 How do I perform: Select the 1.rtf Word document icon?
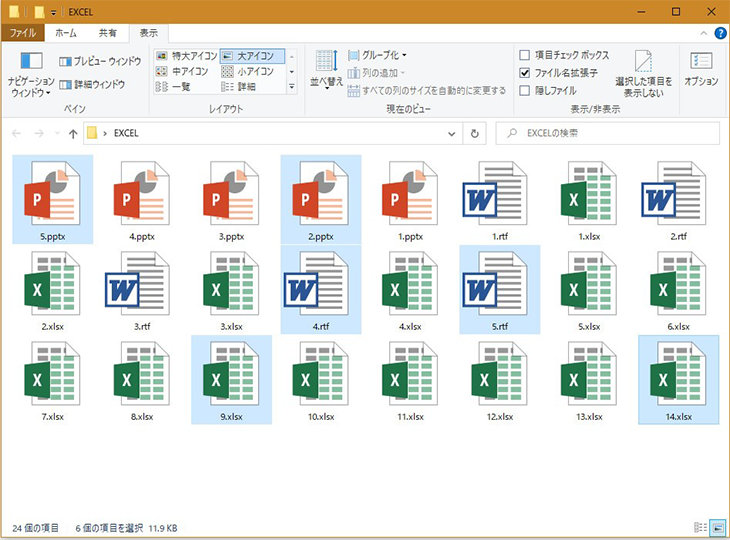click(x=495, y=193)
